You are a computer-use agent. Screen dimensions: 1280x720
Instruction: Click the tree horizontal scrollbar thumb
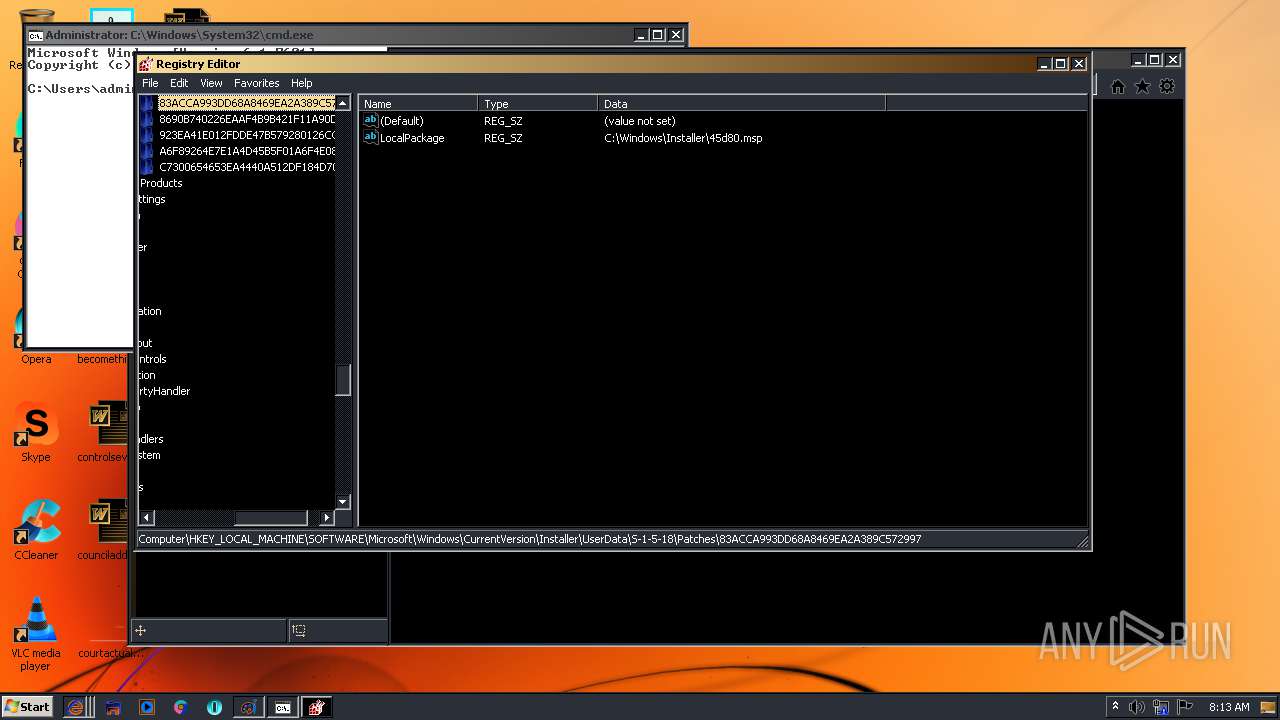[x=270, y=518]
